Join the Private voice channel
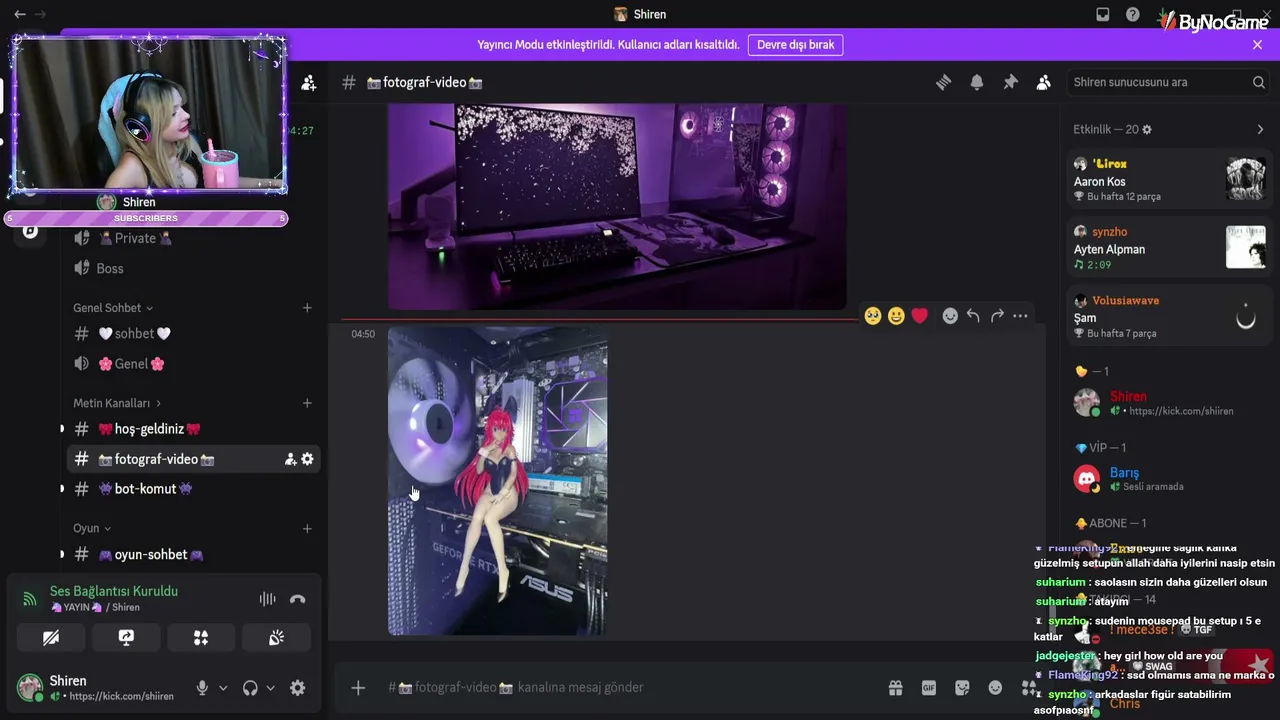The width and height of the screenshot is (1280, 720). (193, 238)
